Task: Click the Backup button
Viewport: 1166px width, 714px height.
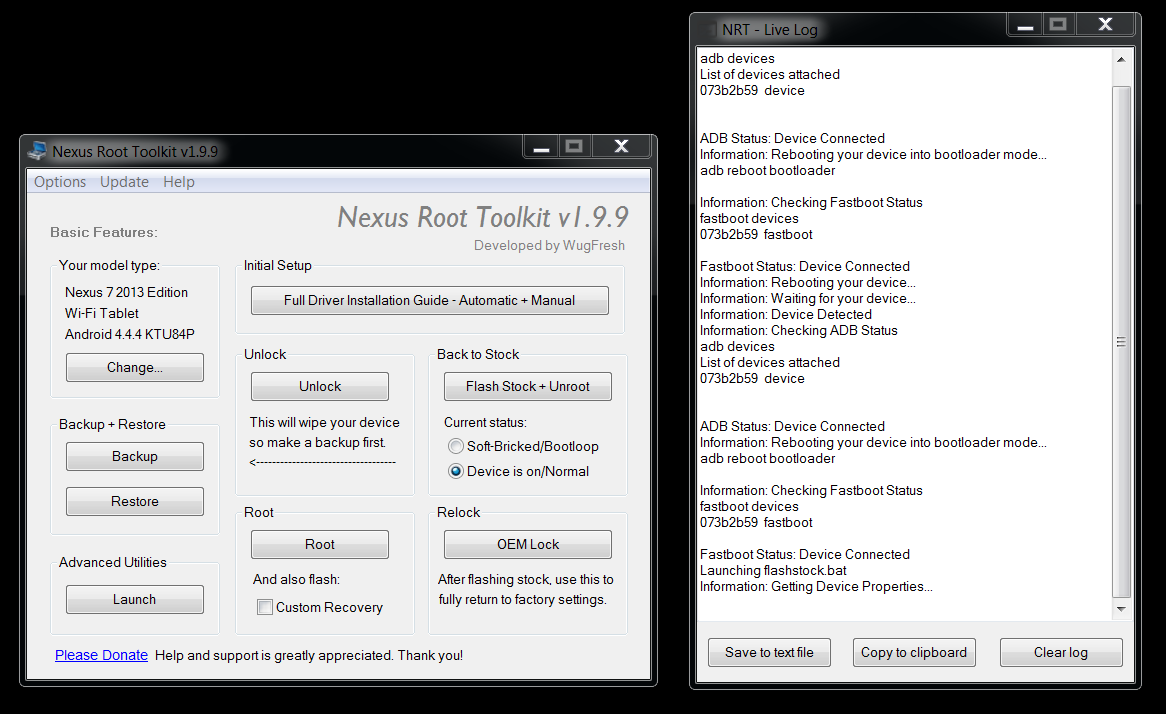Action: [x=135, y=456]
